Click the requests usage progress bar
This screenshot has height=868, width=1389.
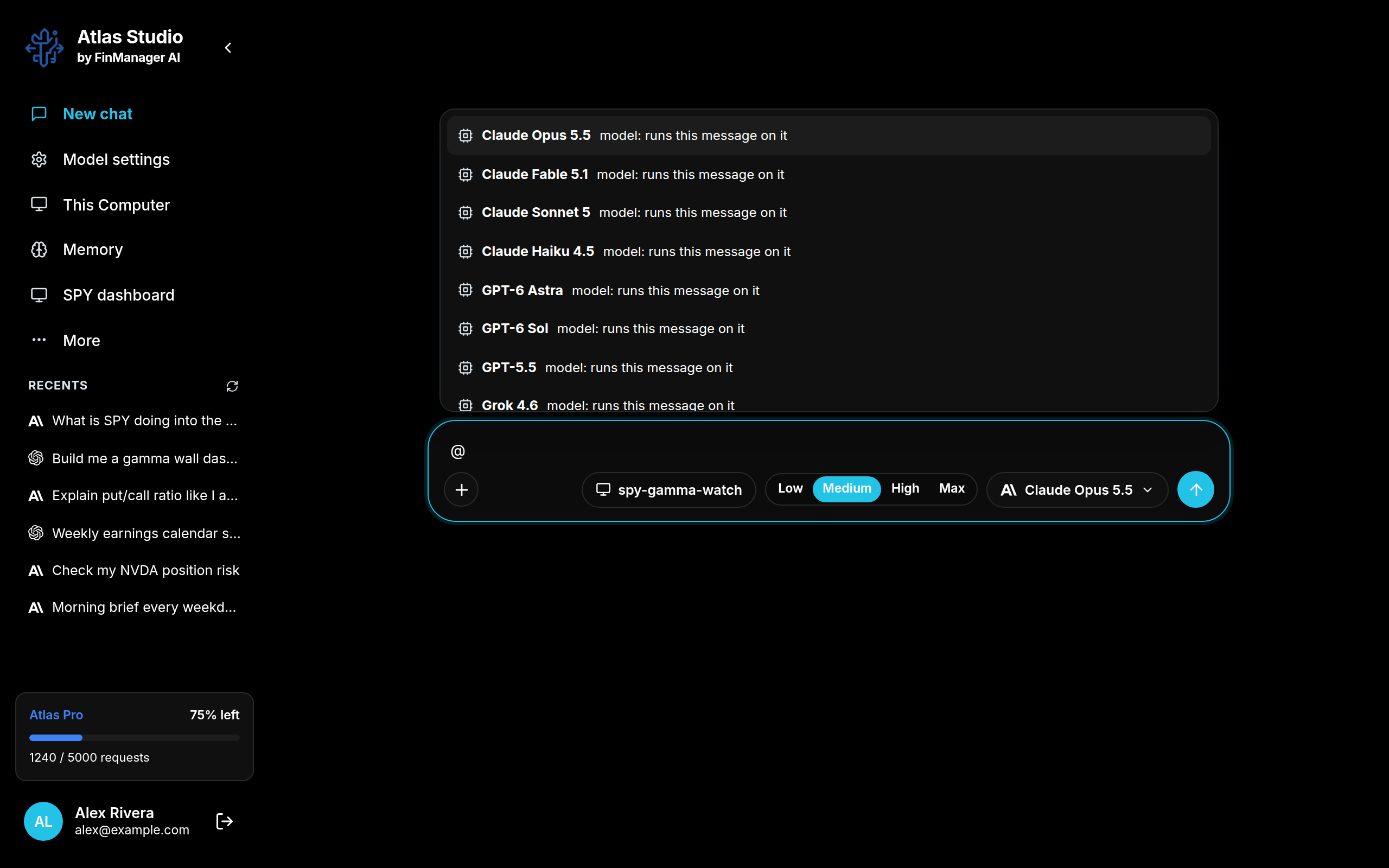(x=135, y=738)
